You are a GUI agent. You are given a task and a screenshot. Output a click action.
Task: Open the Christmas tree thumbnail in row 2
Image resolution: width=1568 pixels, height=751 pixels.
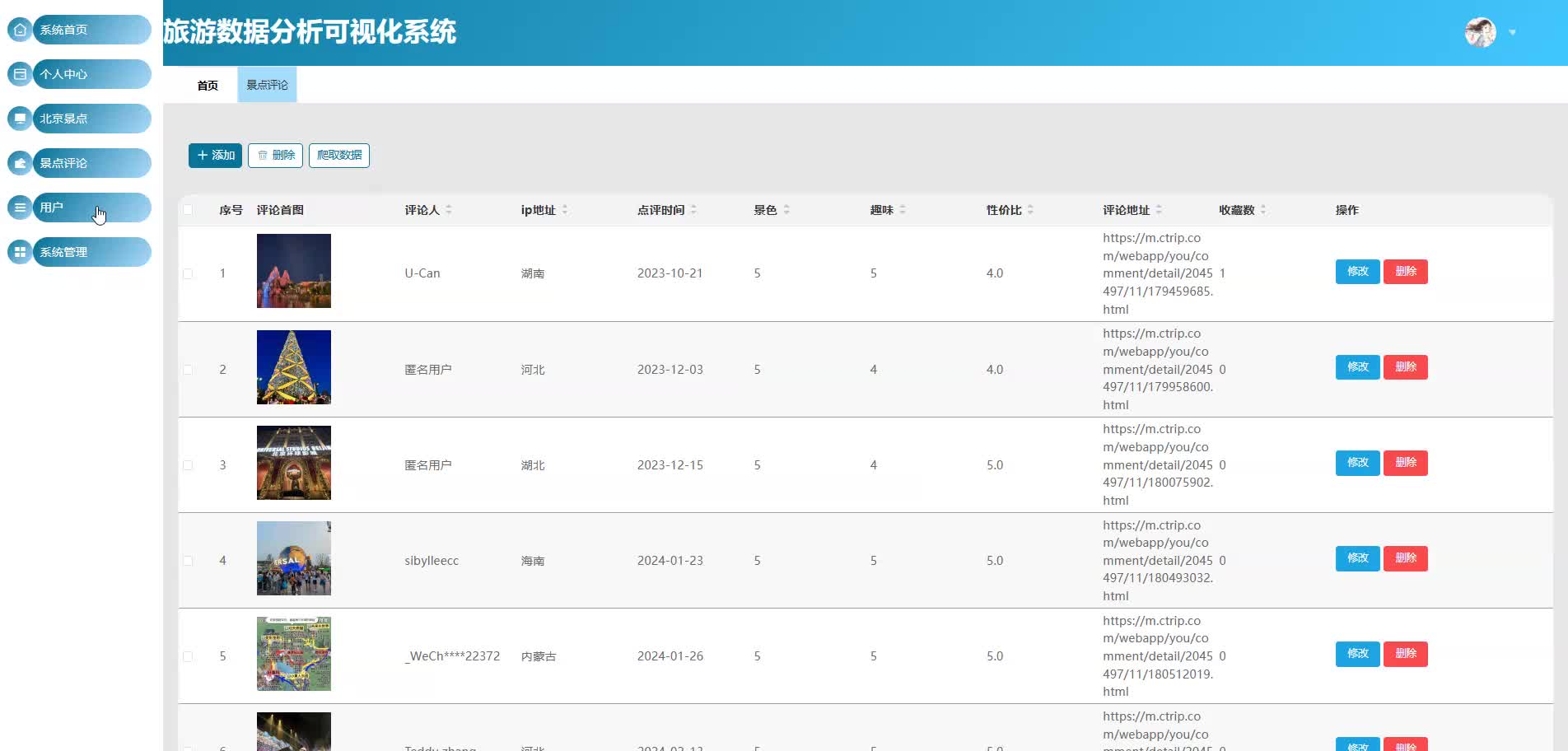(294, 367)
